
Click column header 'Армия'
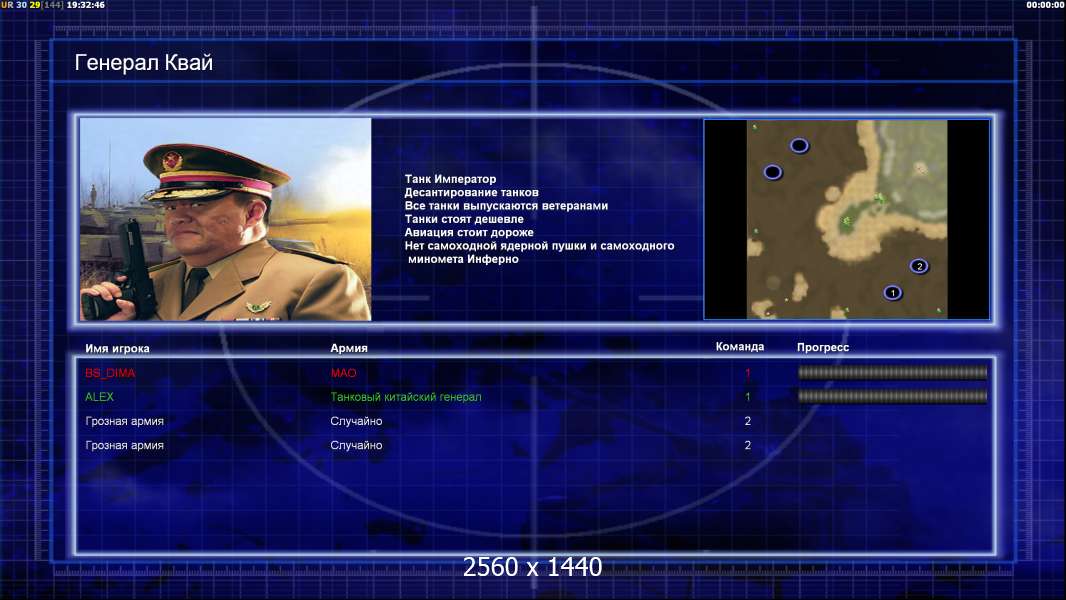click(349, 348)
